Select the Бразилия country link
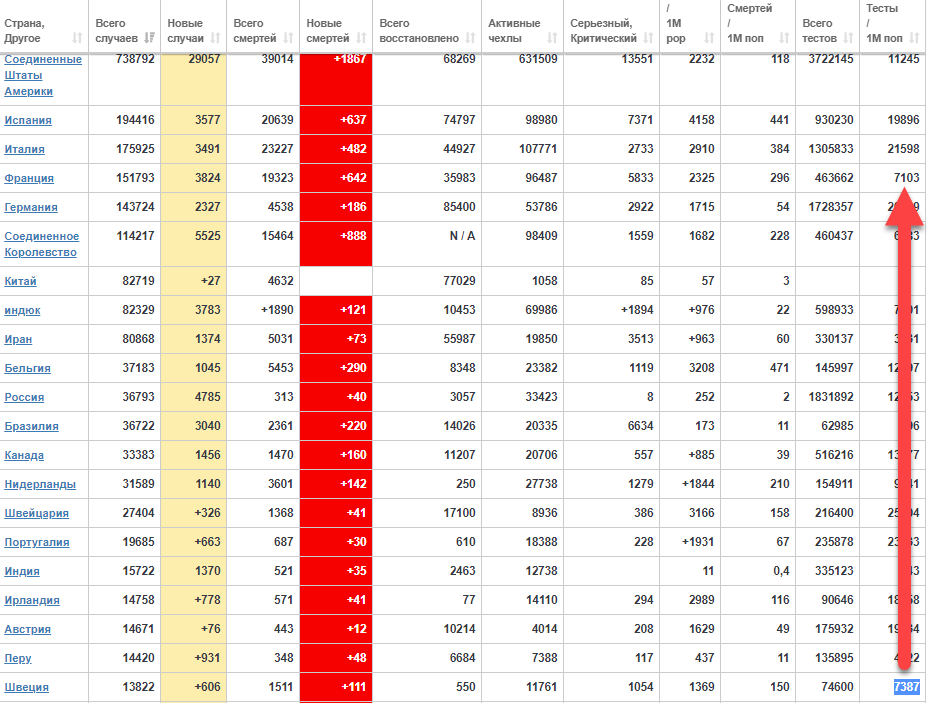The width and height of the screenshot is (930, 703). click(x=31, y=426)
